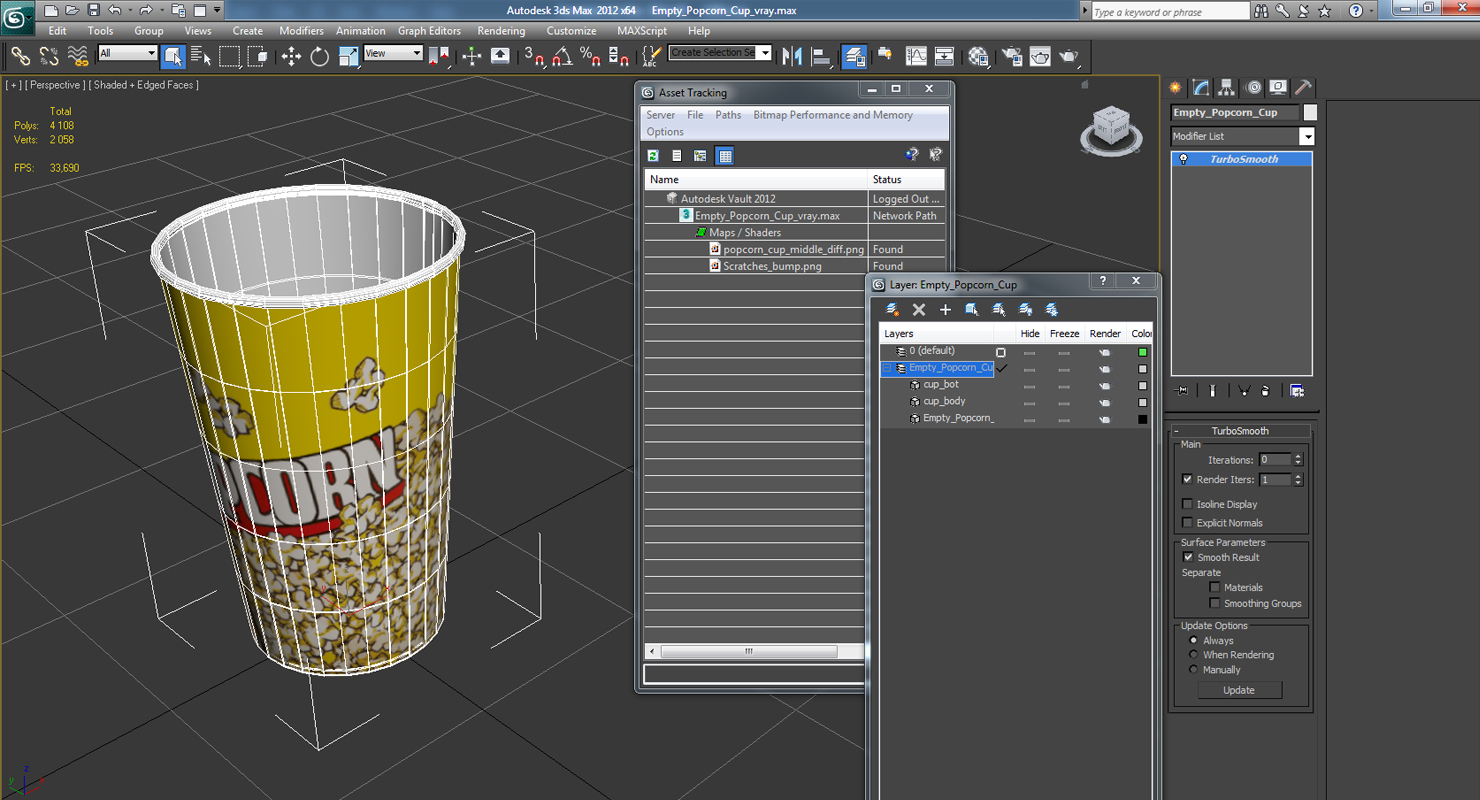This screenshot has width=1480, height=800.
Task: Choose the Select and Rotate tool
Action: coord(320,56)
